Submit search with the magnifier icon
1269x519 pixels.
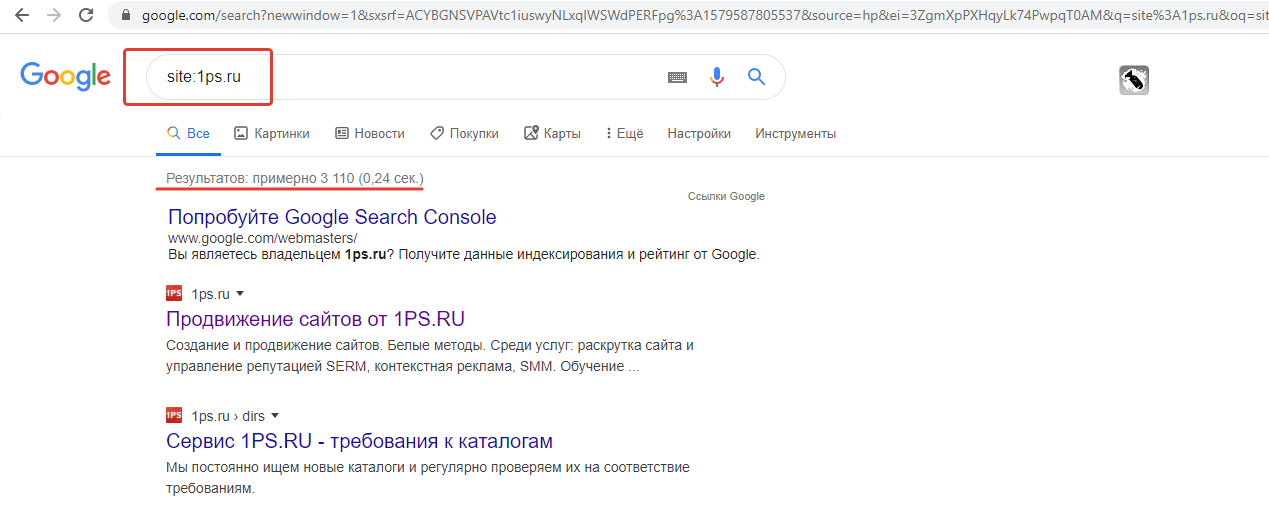tap(756, 77)
